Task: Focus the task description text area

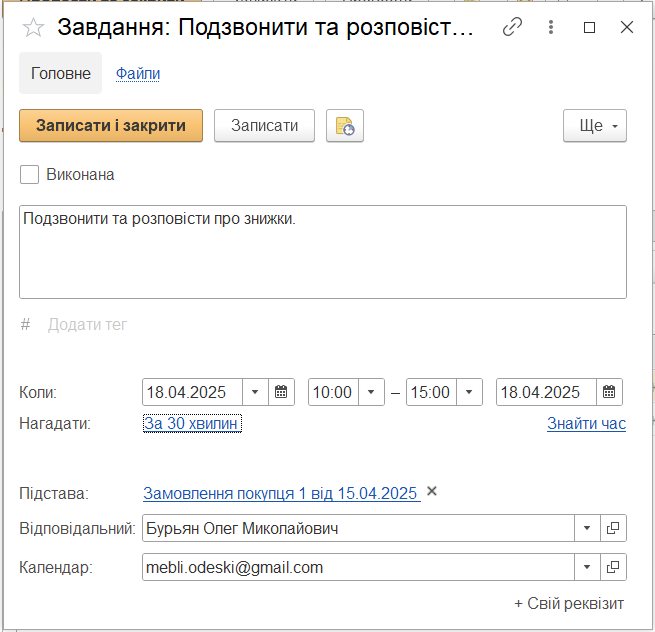Action: (323, 252)
